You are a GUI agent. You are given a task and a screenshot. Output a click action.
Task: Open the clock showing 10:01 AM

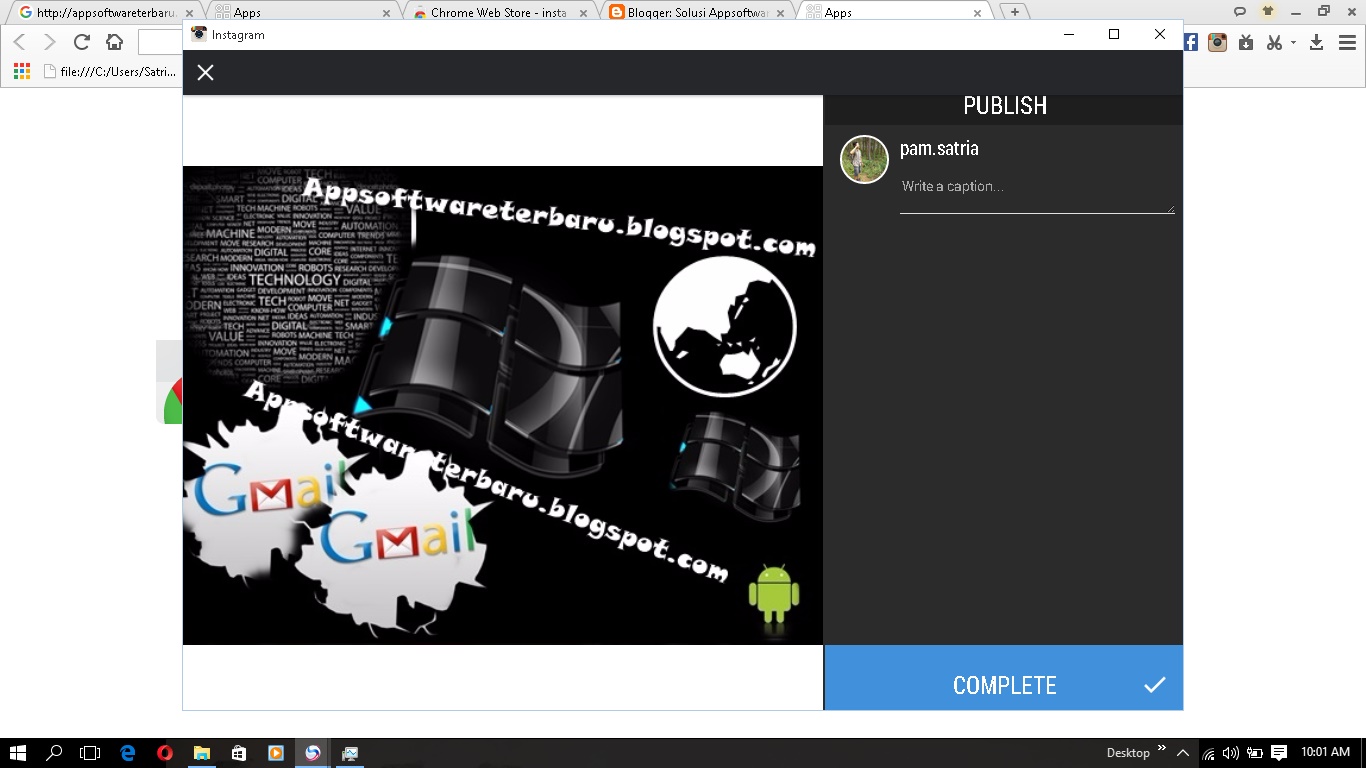click(1325, 753)
